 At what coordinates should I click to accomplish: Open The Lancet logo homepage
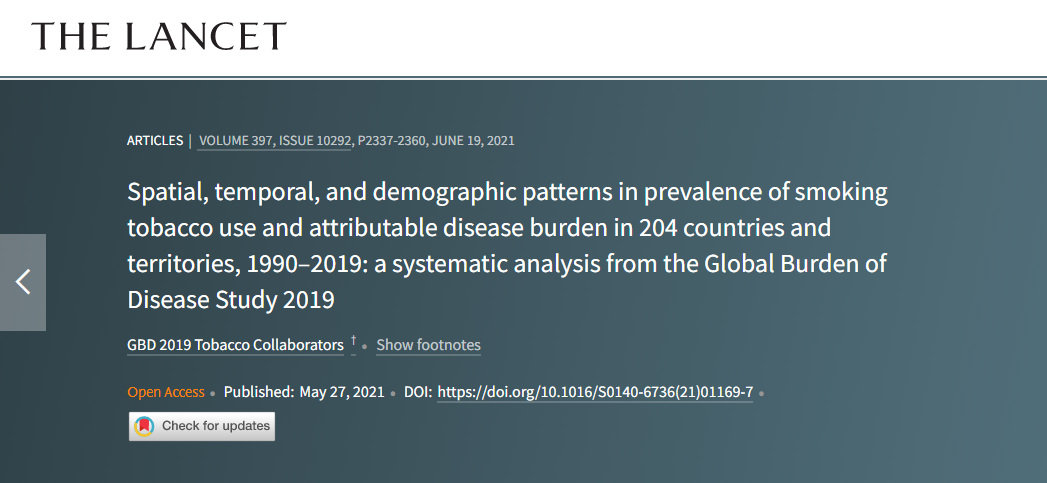[159, 36]
